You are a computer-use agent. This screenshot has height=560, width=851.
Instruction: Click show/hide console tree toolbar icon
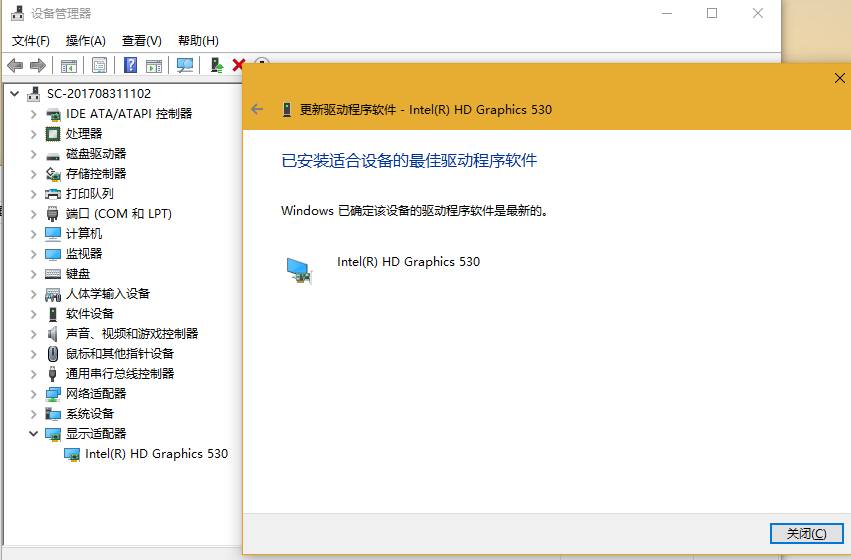pyautogui.click(x=68, y=66)
